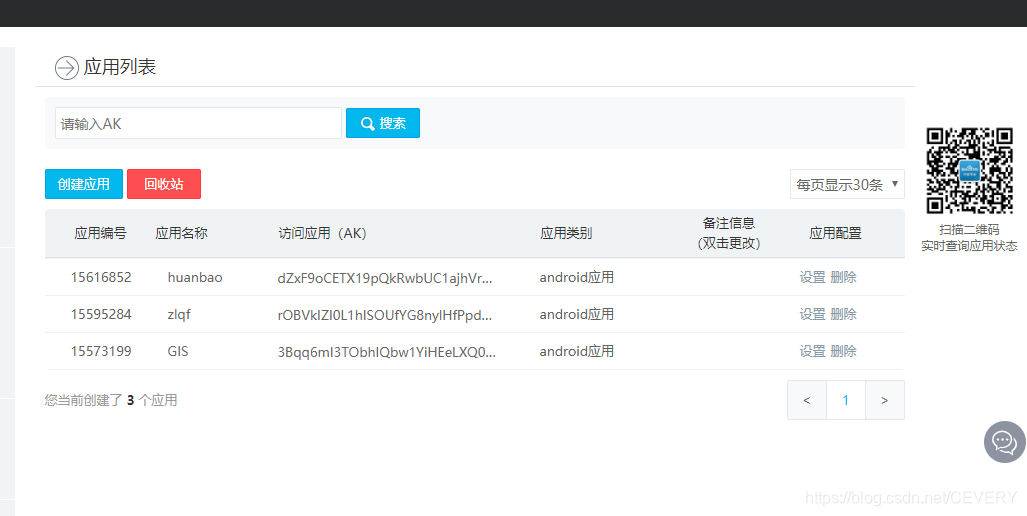Image resolution: width=1027 pixels, height=516 pixels.
Task: Go to the next page arrow
Action: click(x=885, y=400)
